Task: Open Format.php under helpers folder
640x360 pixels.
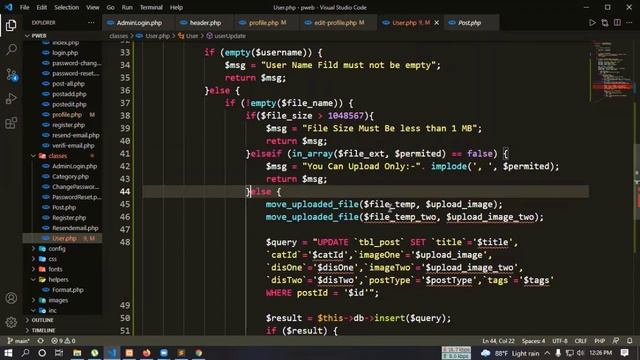Action: pos(68,290)
